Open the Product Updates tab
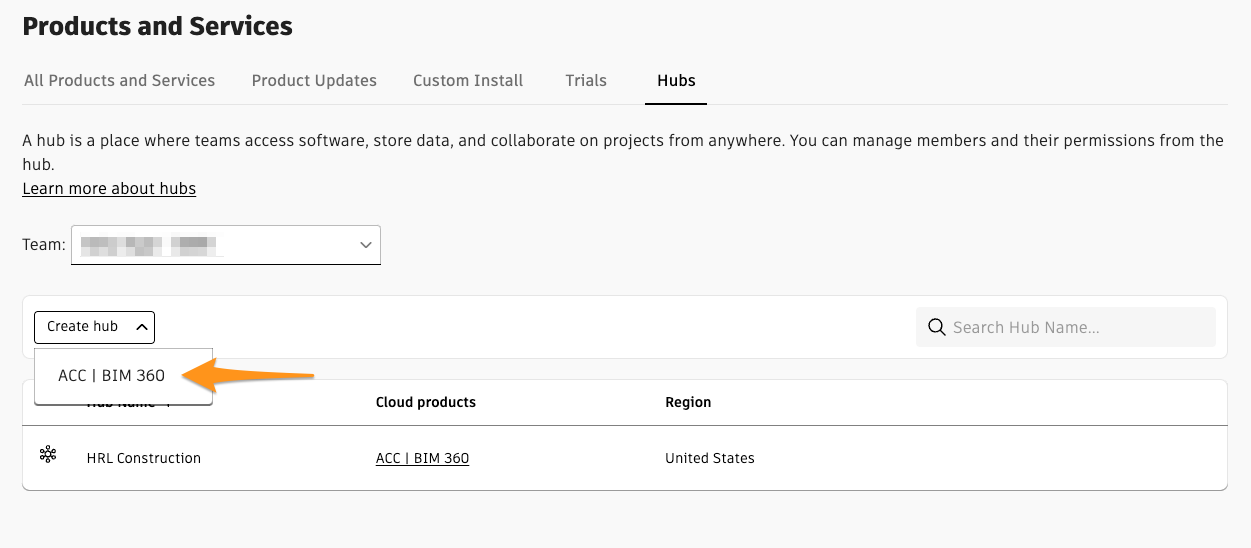Image resolution: width=1251 pixels, height=548 pixels. [314, 80]
